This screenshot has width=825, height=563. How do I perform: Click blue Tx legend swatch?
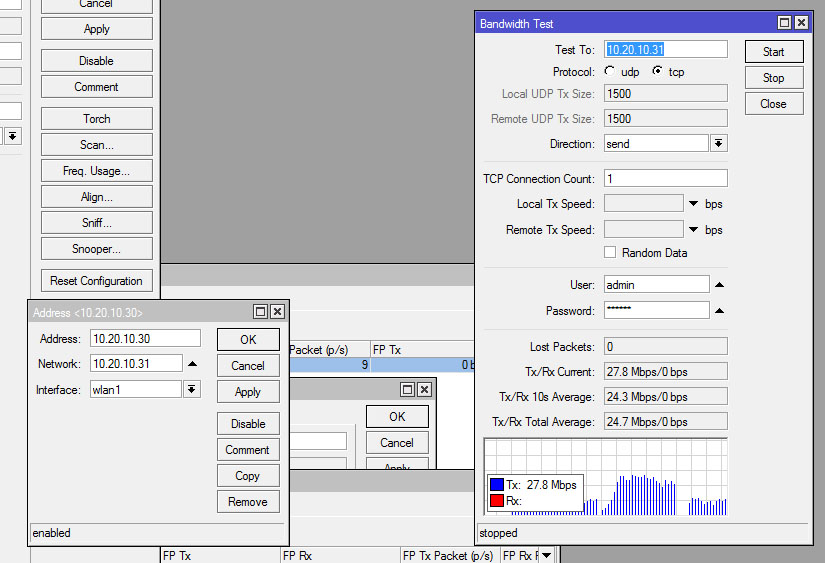click(497, 484)
